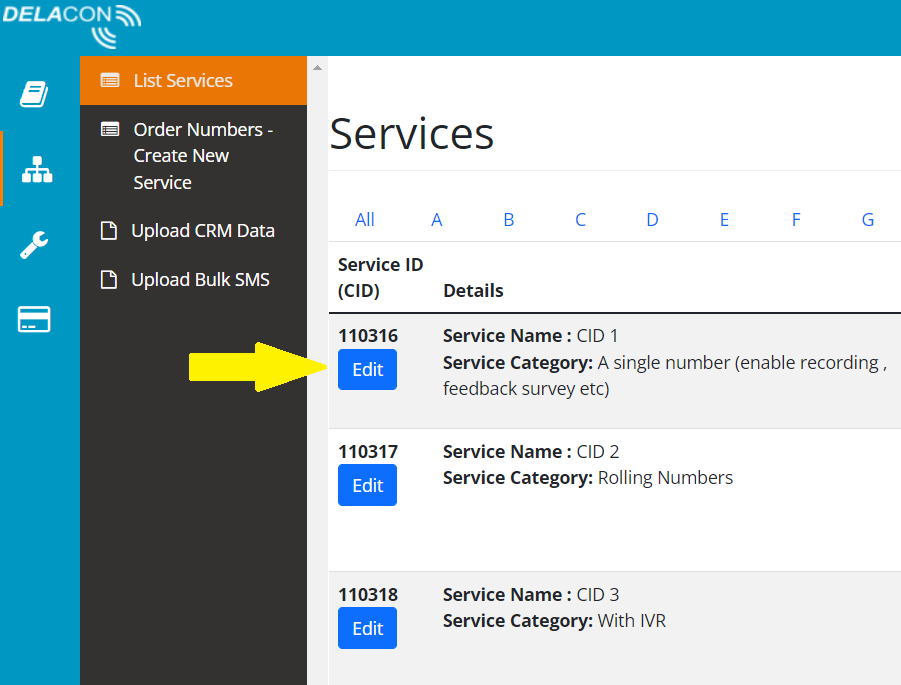Filter services by letter F
This screenshot has width=901, height=685.
796,220
